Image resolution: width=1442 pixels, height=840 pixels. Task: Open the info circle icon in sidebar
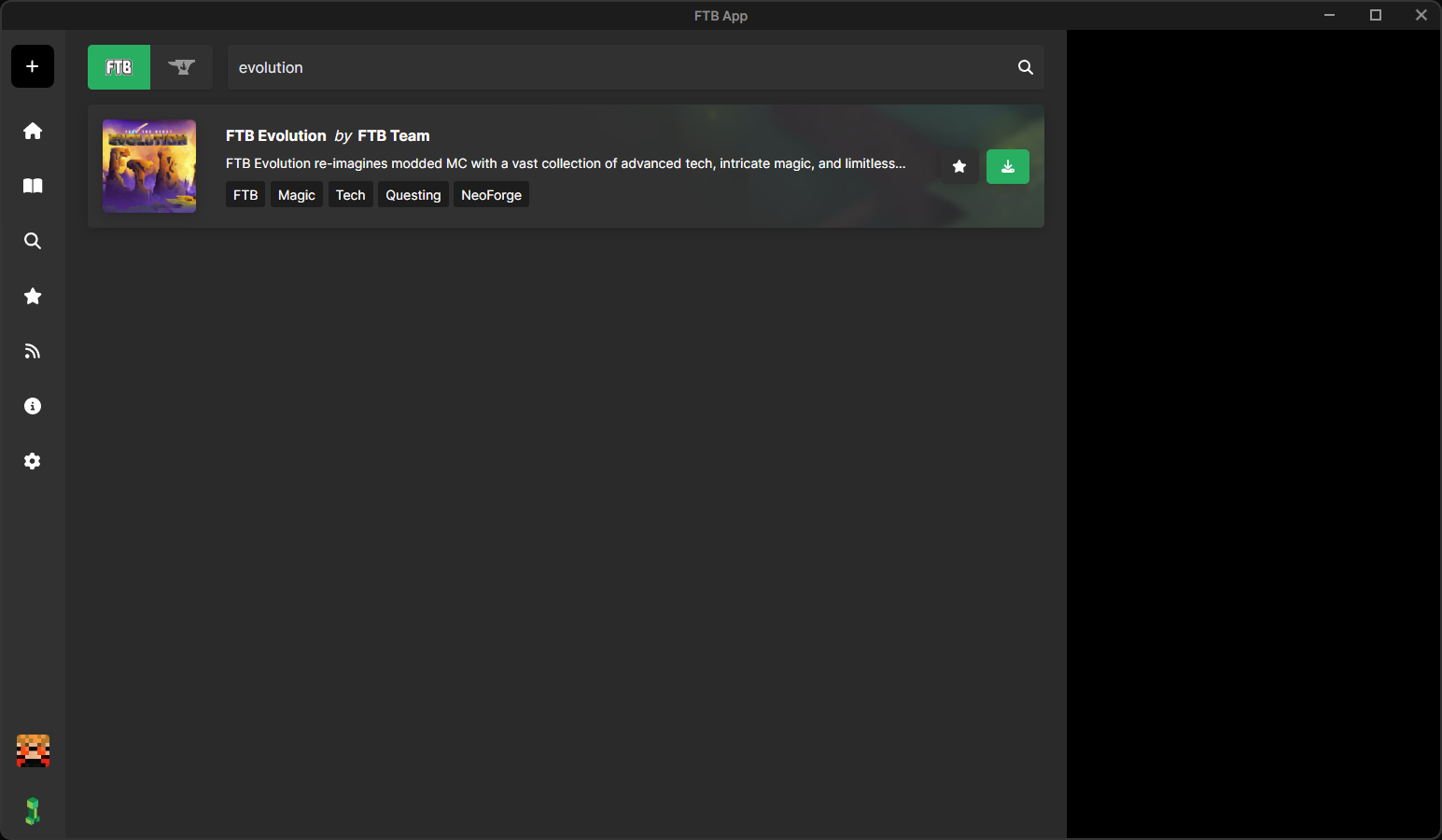coord(33,406)
